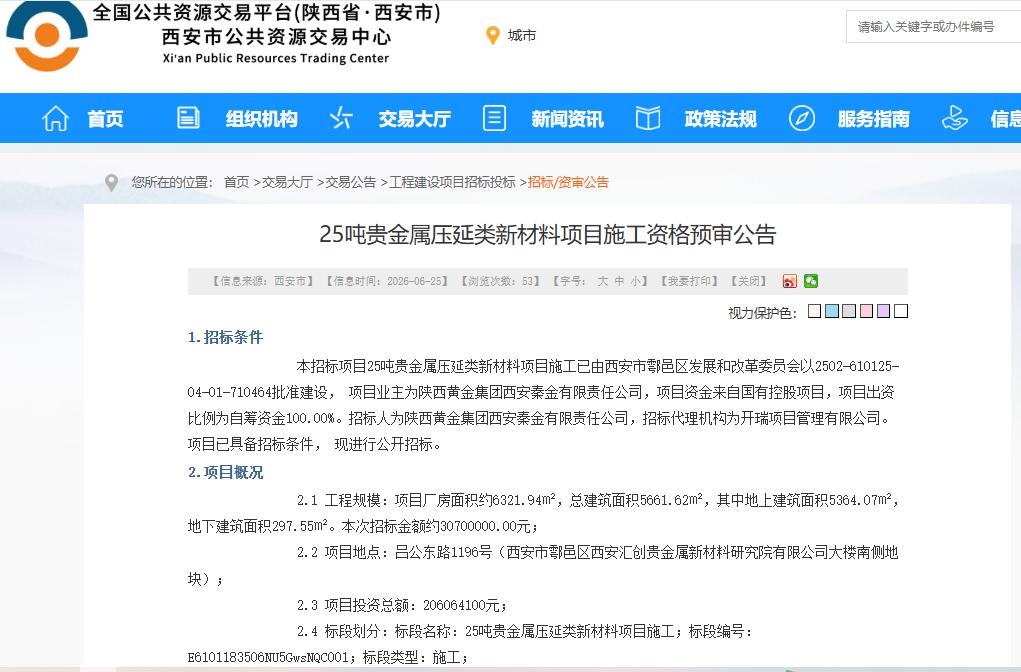Set font size to 大

(602, 281)
